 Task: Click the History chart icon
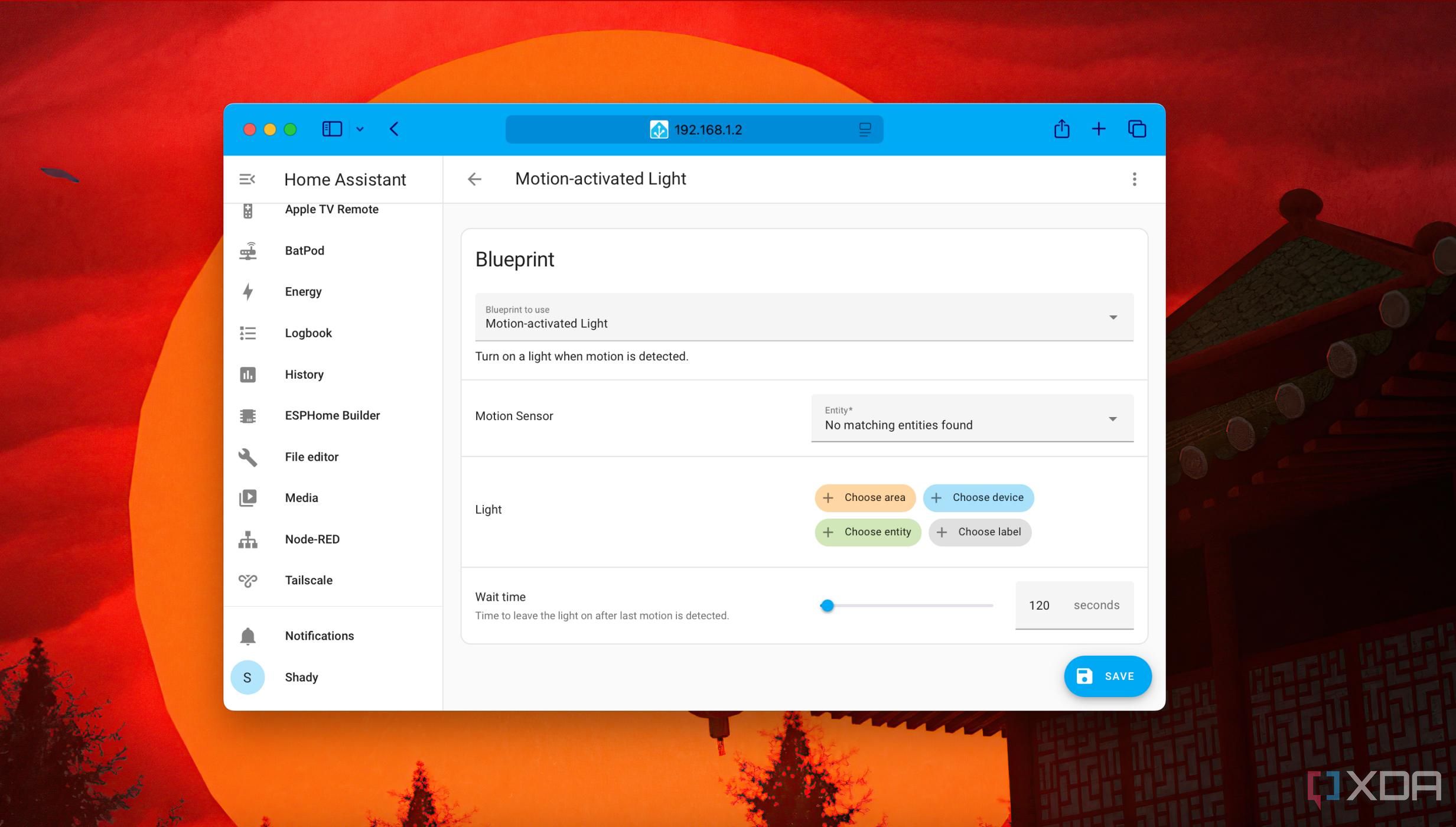tap(247, 375)
